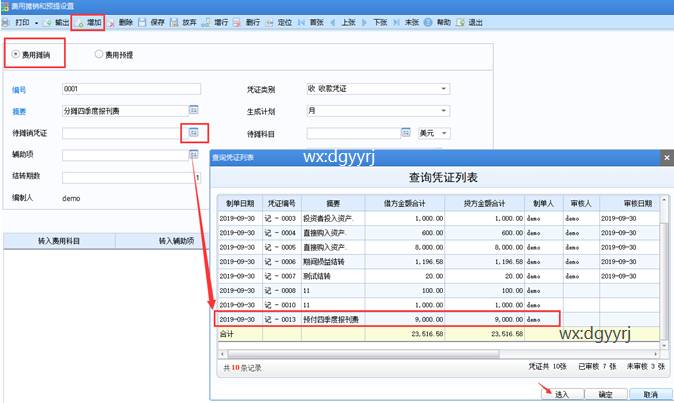Viewport: 674px width, 403px height.
Task: Click the 编号 input field containing 0001
Action: [x=130, y=89]
